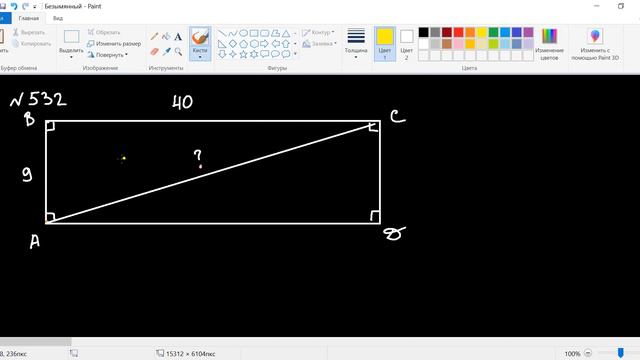
Task: Choose the straight Line shape
Action: coord(222,33)
